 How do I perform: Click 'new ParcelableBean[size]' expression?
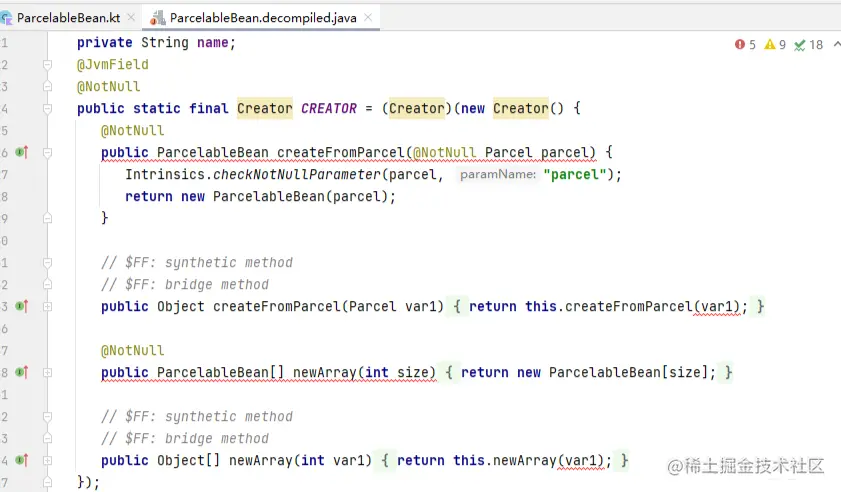tap(613, 373)
